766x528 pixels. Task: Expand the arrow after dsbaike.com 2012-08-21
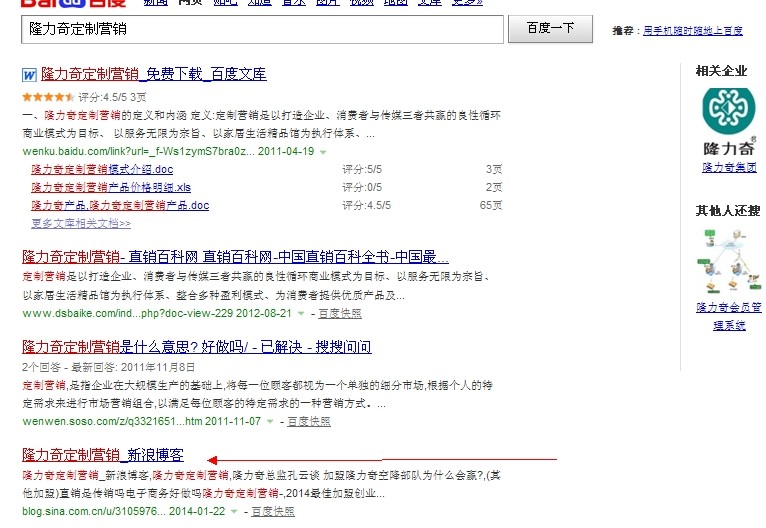click(x=301, y=314)
